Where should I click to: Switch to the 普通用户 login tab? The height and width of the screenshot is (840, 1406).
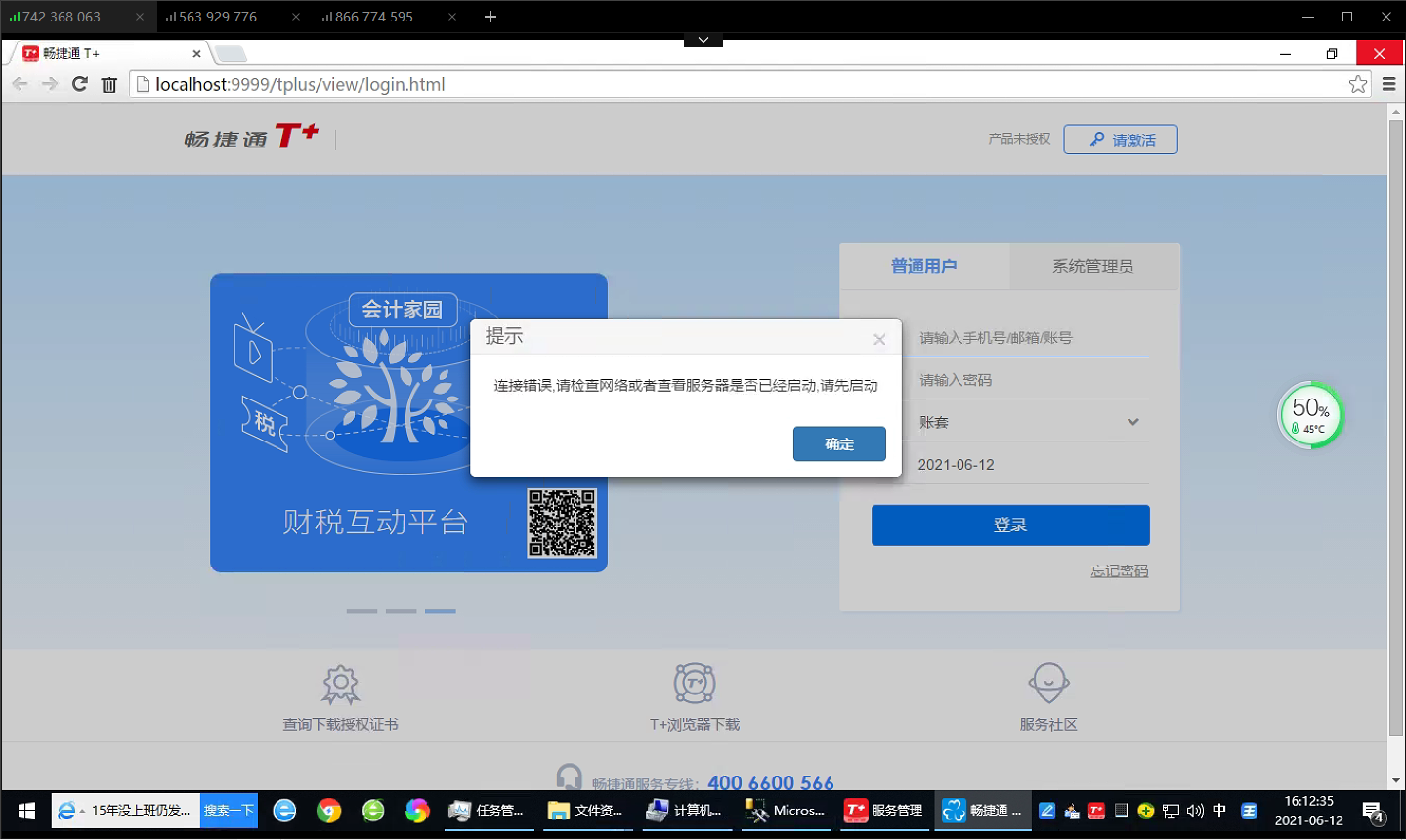[924, 267]
